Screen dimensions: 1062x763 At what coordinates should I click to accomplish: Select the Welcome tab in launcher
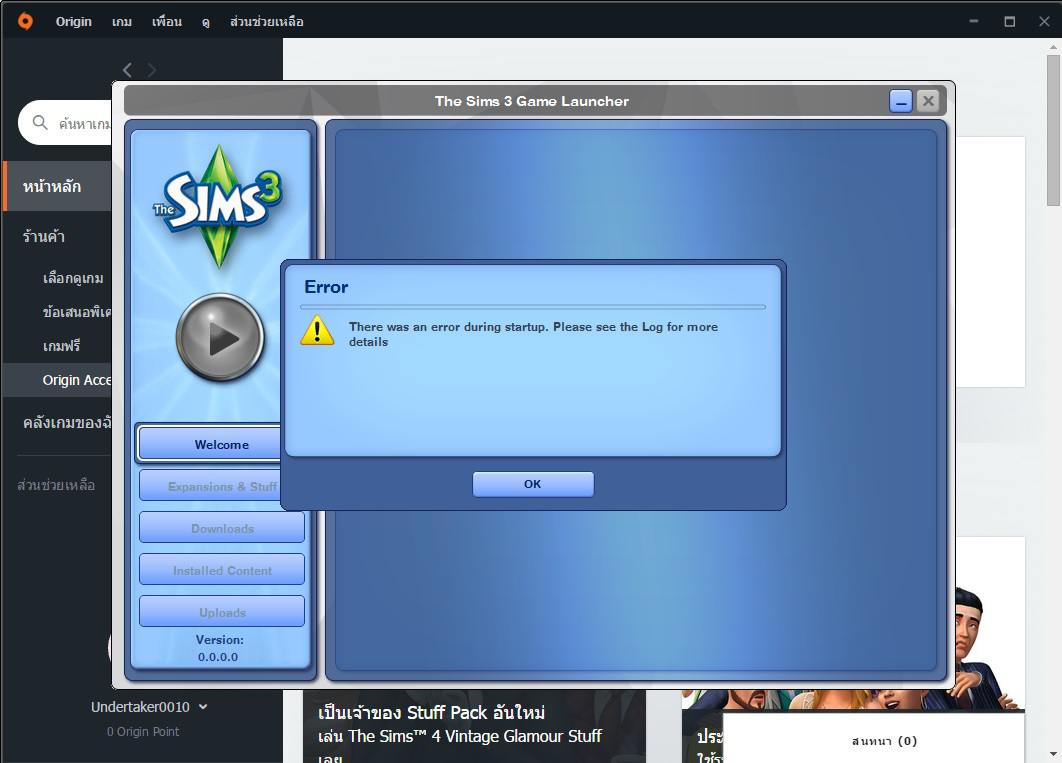pos(209,444)
